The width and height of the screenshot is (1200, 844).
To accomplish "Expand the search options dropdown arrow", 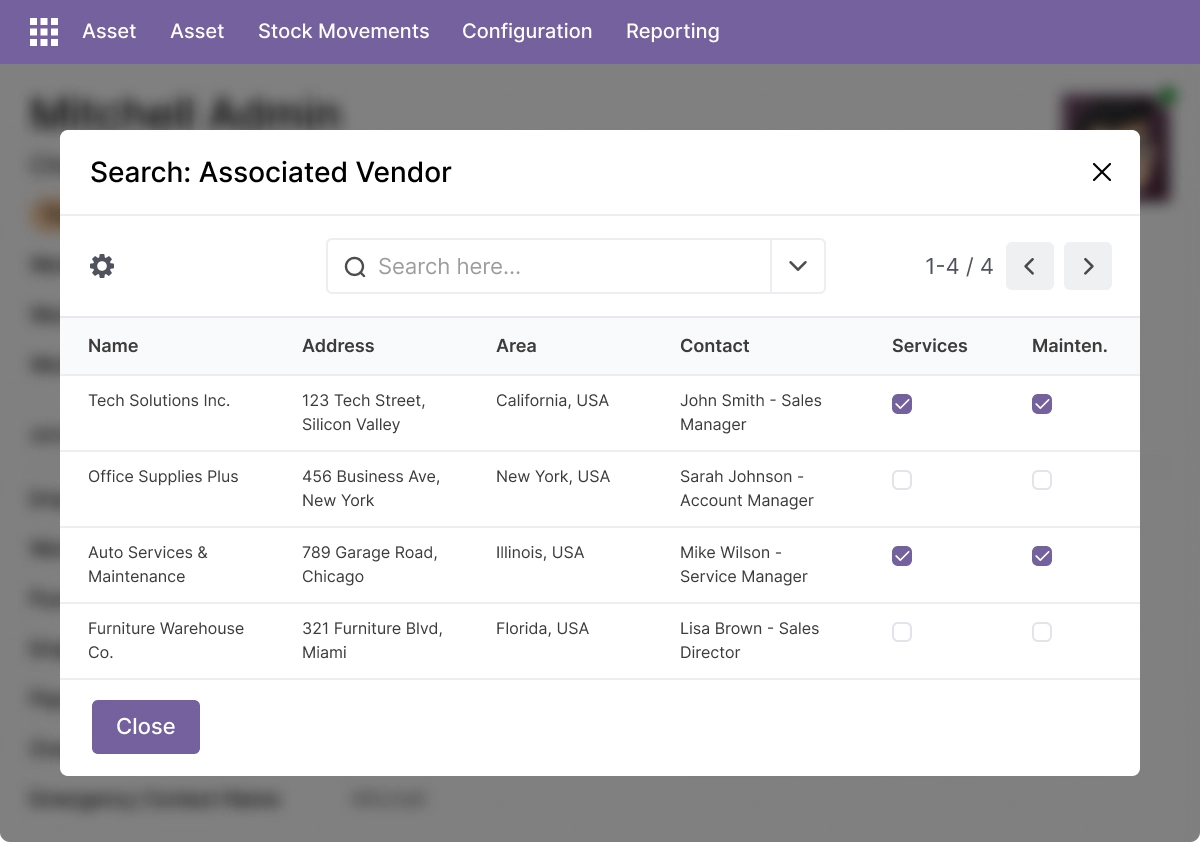I will tap(798, 266).
